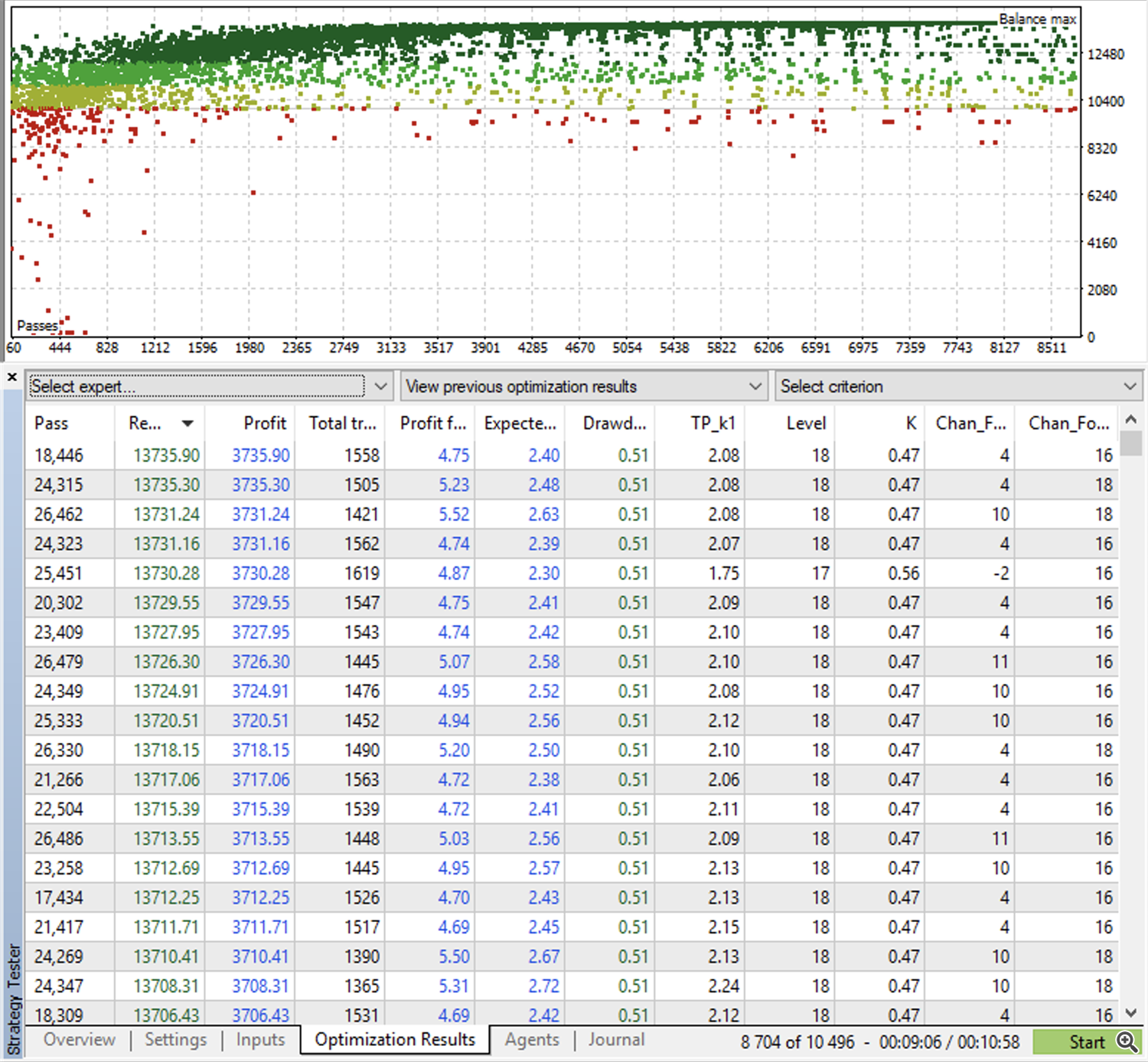Image resolution: width=1148 pixels, height=1062 pixels.
Task: Open the Agents tab
Action: [x=532, y=1040]
